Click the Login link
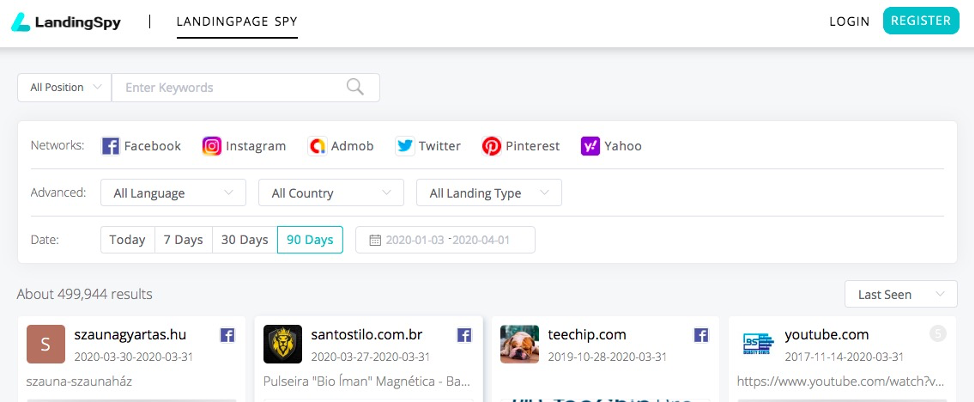 click(x=849, y=21)
